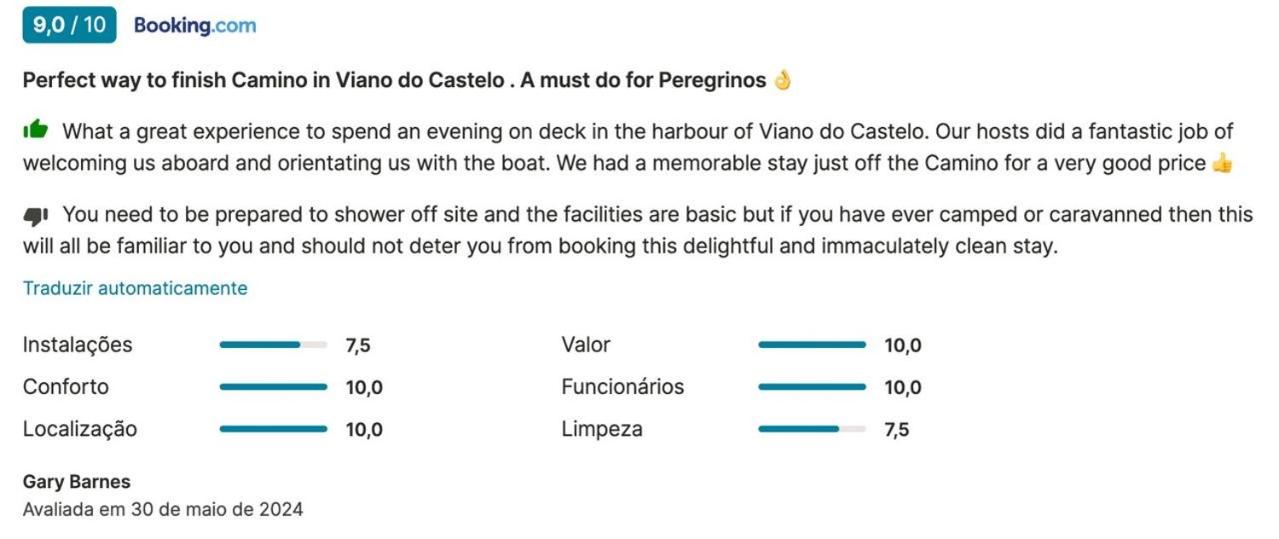Click the Valor 10,0 score value

(x=903, y=346)
